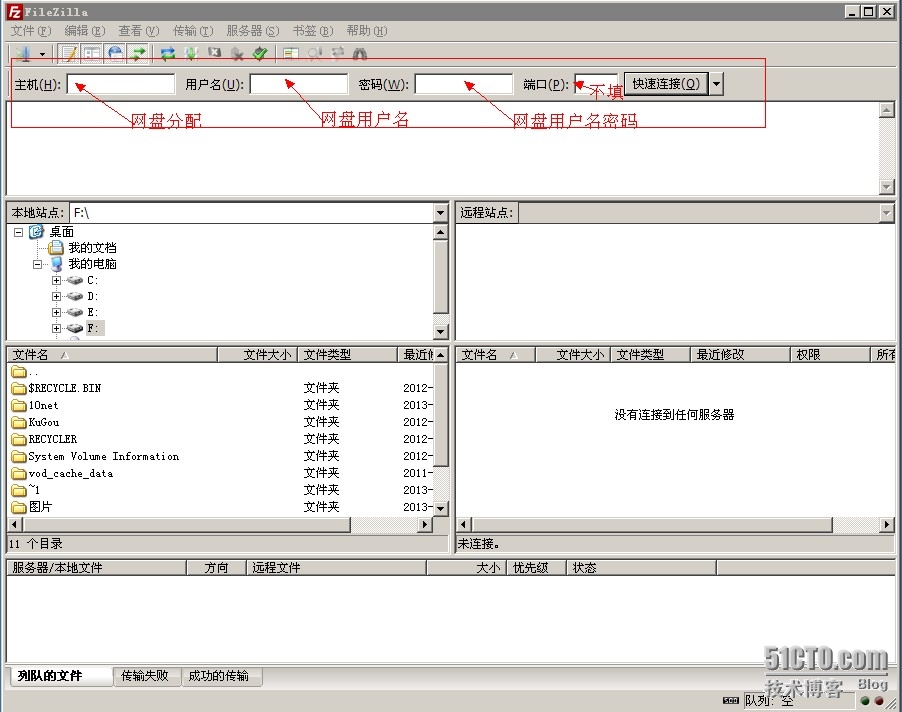902x712 pixels.
Task: Sort local files by 文件大小 column
Action: 257,355
